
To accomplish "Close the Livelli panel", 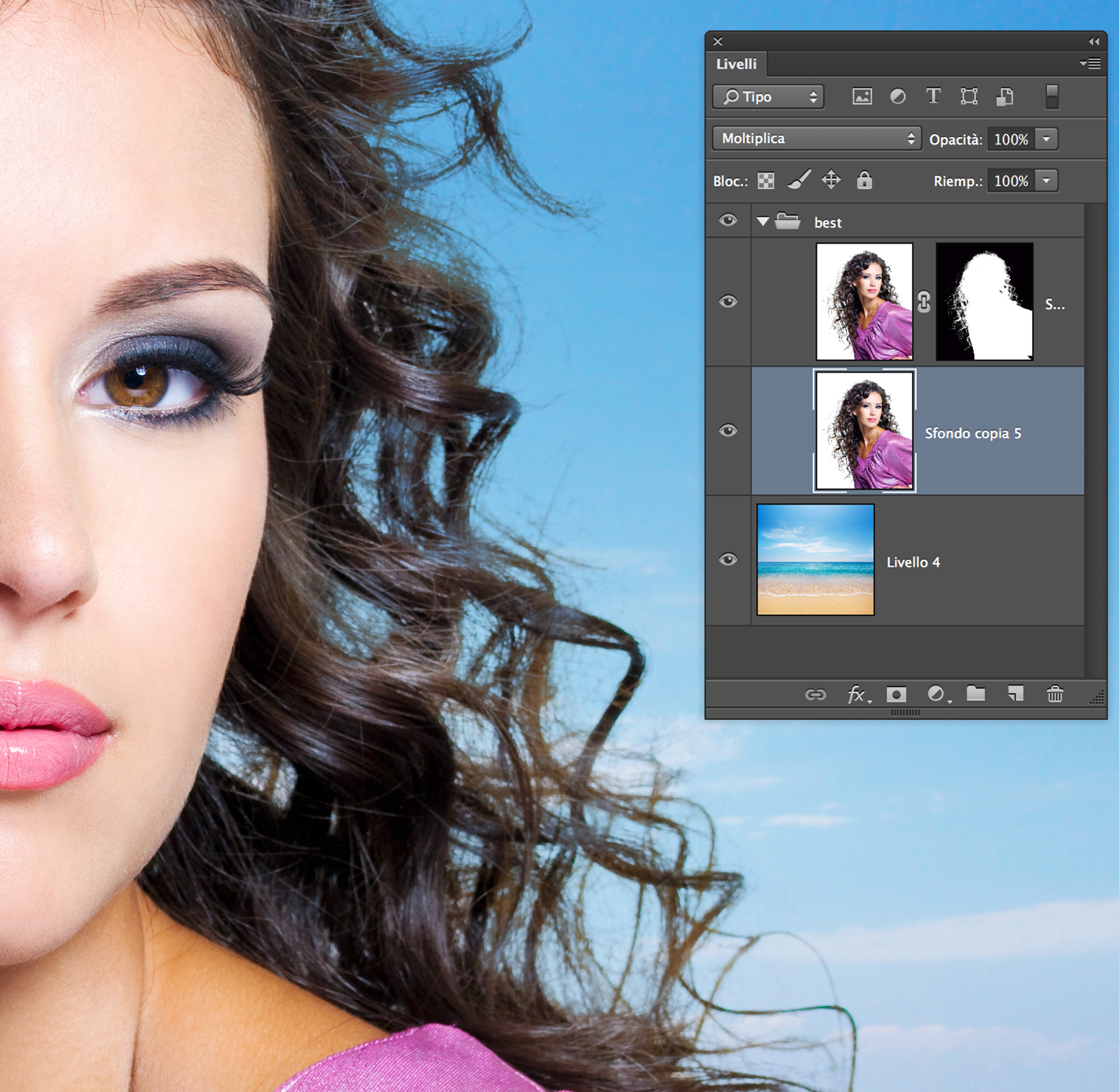I will 717,41.
